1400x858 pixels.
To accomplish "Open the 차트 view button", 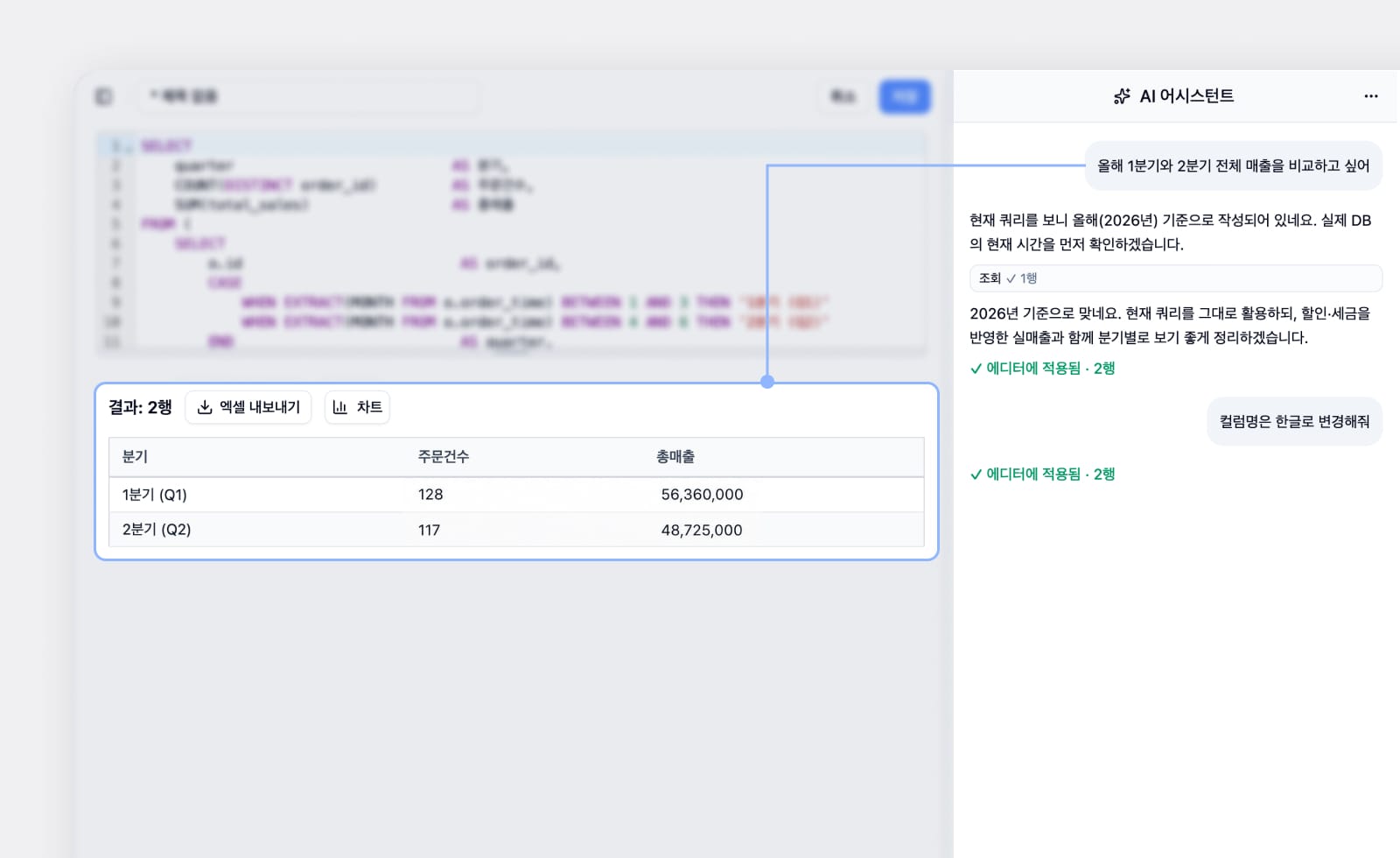I will 357,407.
